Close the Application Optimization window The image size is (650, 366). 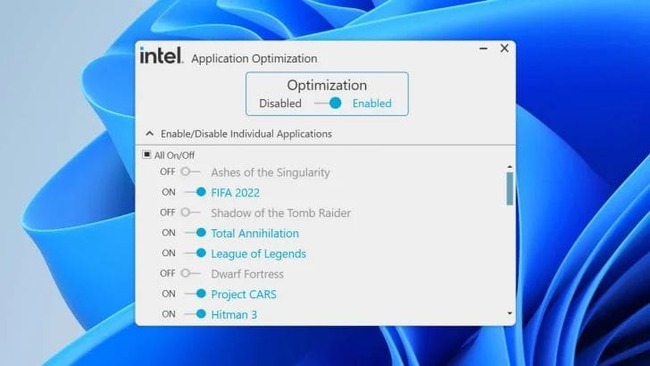(x=504, y=48)
